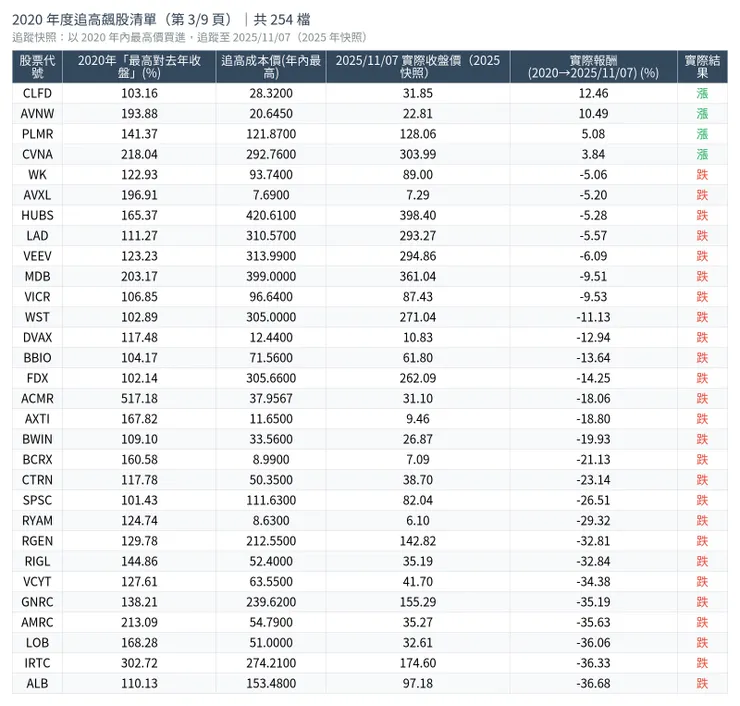Select the WST ticker cell
Image resolution: width=740 pixels, height=706 pixels.
(x=37, y=317)
